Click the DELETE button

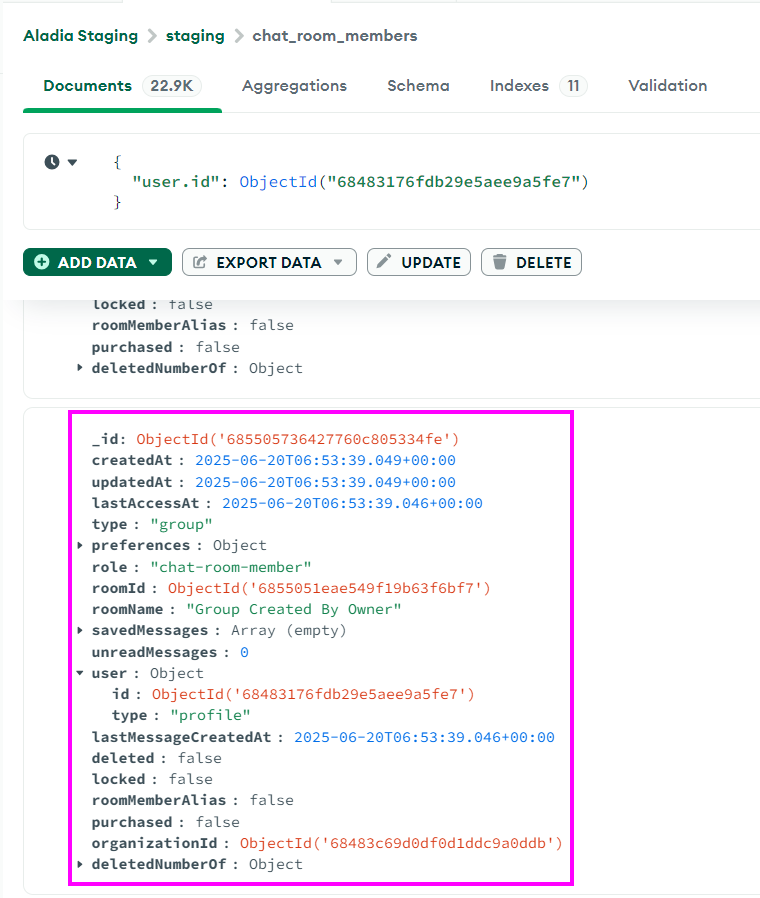pos(531,262)
